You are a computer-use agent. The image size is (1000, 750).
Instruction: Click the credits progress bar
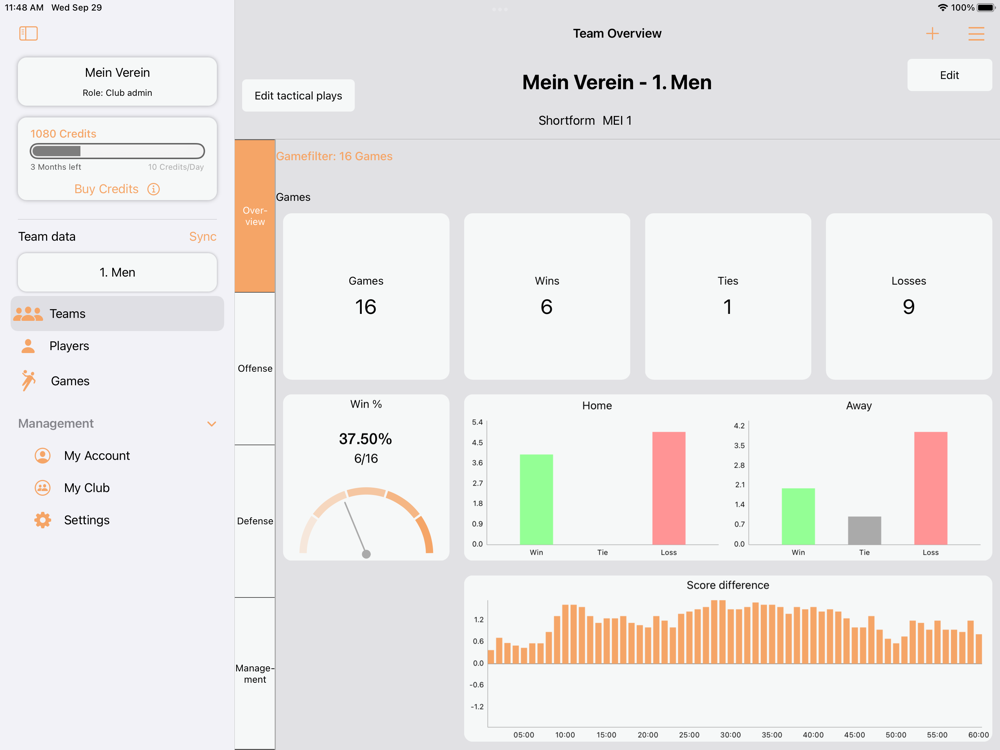pyautogui.click(x=117, y=151)
